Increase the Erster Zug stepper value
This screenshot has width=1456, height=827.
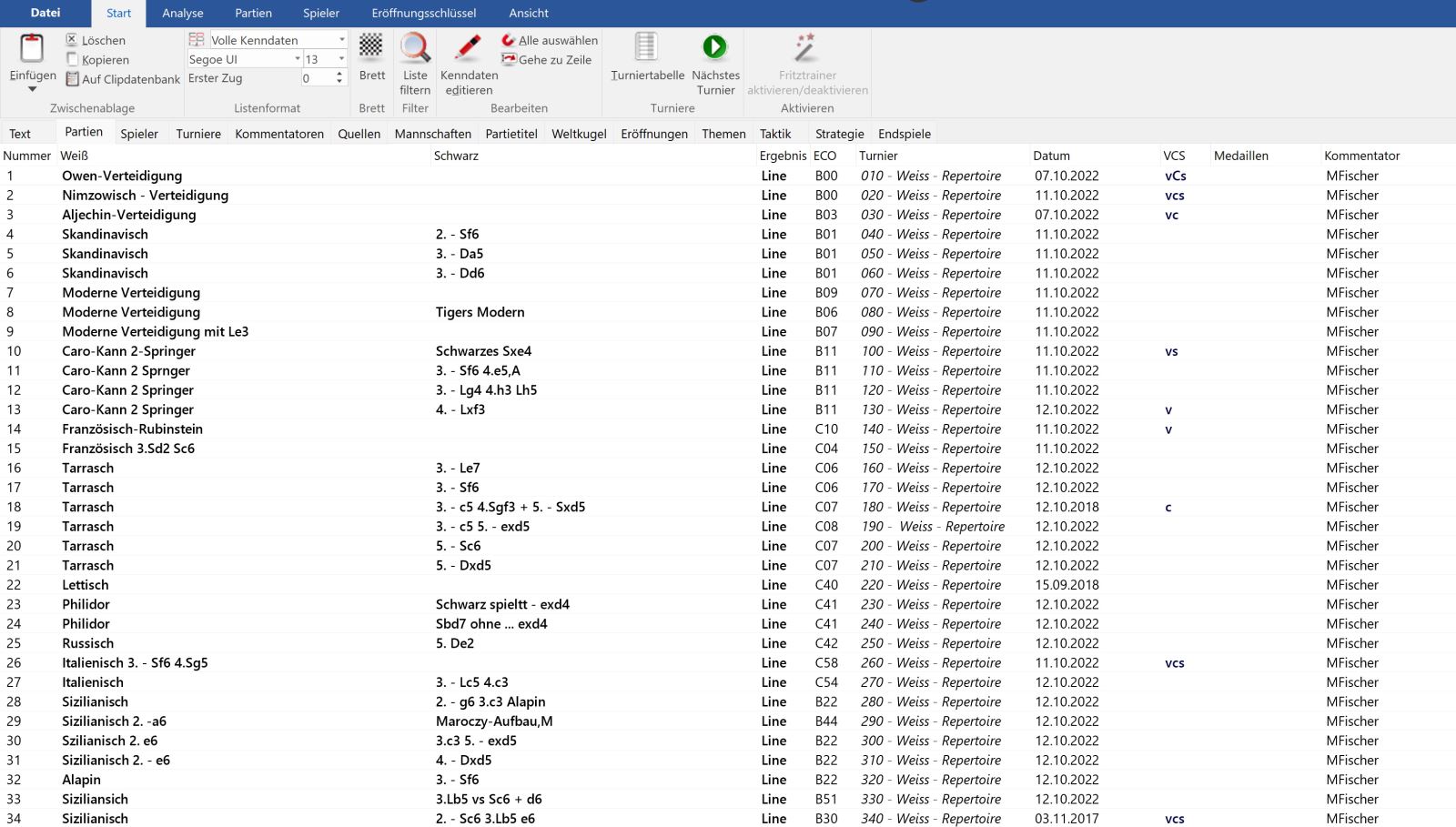(339, 75)
